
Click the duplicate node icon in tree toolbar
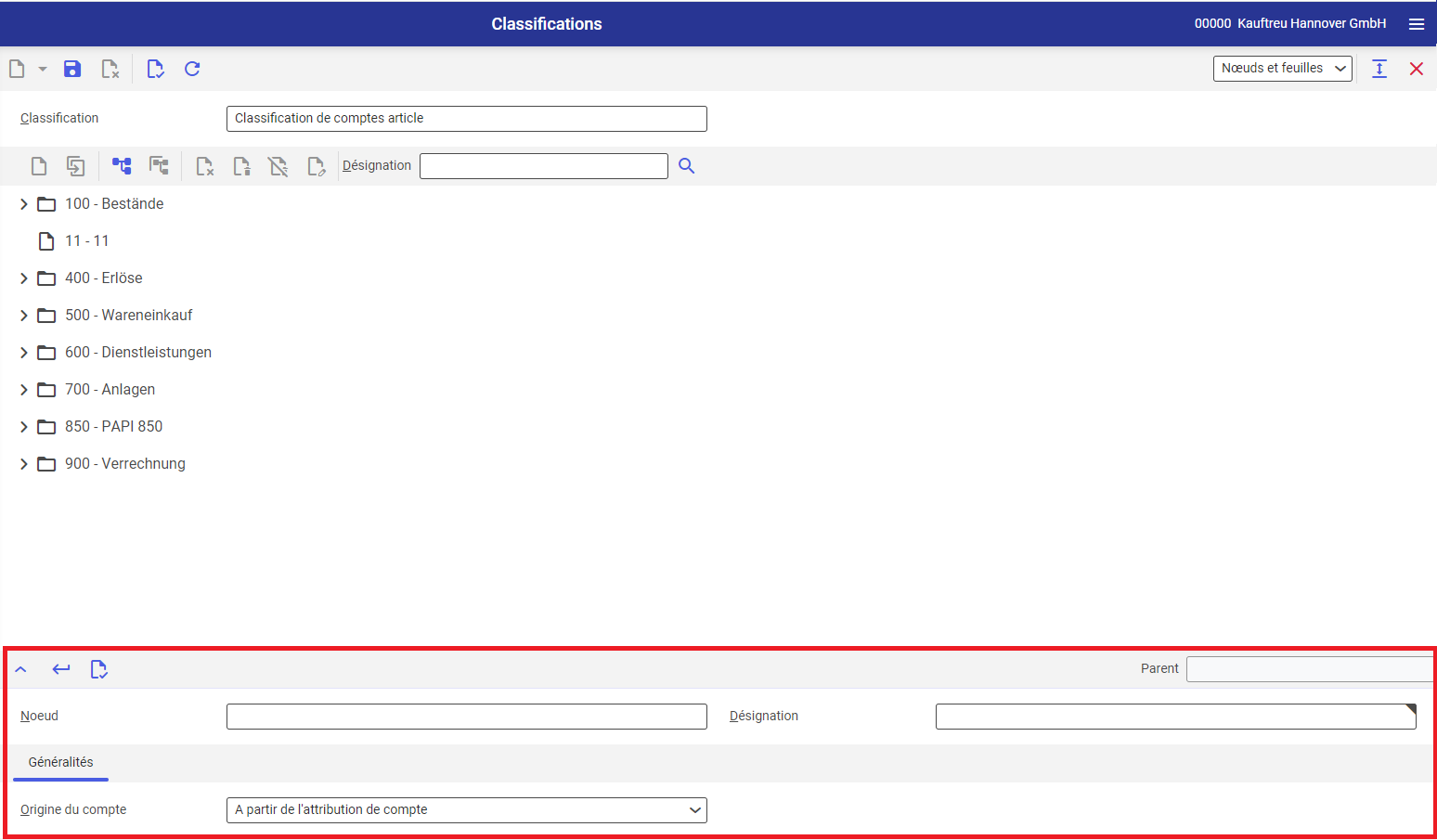76,166
